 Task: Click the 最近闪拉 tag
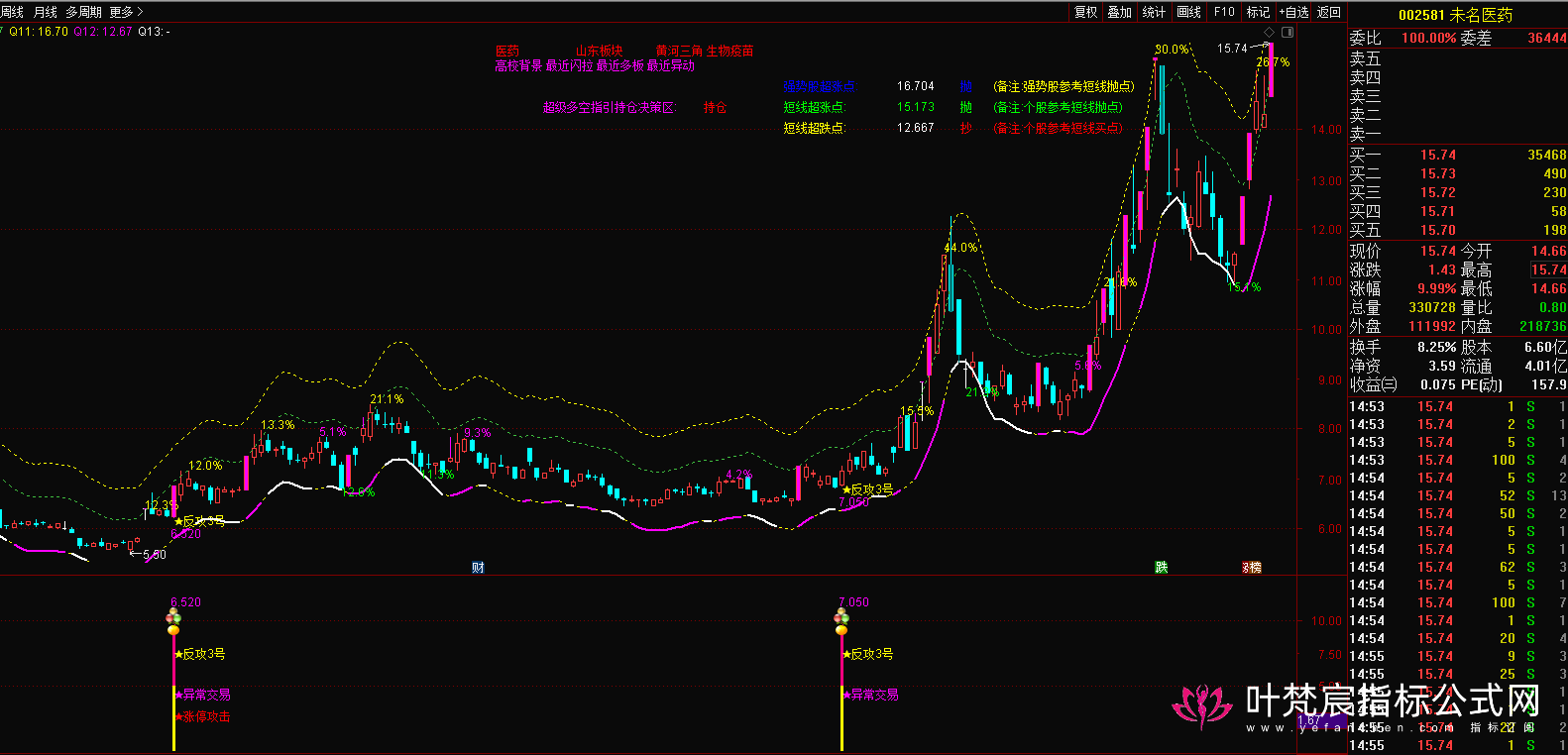tap(570, 65)
